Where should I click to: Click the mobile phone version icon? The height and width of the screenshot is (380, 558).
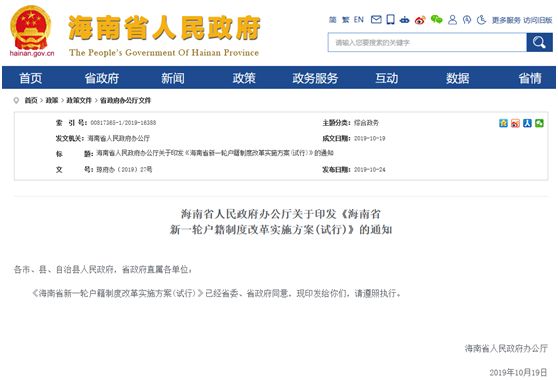(x=390, y=20)
